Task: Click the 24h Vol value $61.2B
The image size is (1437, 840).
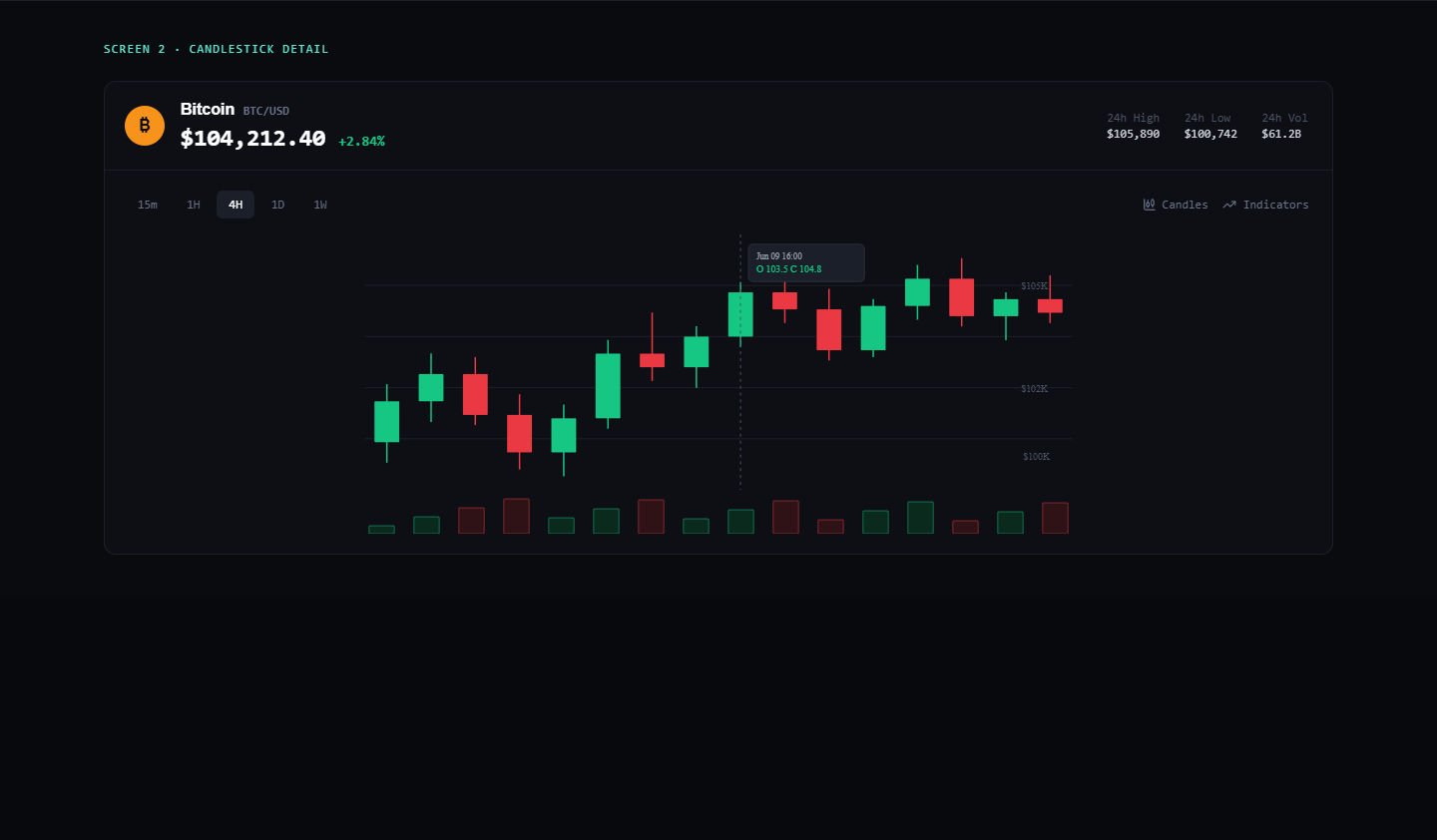Action: (1281, 134)
